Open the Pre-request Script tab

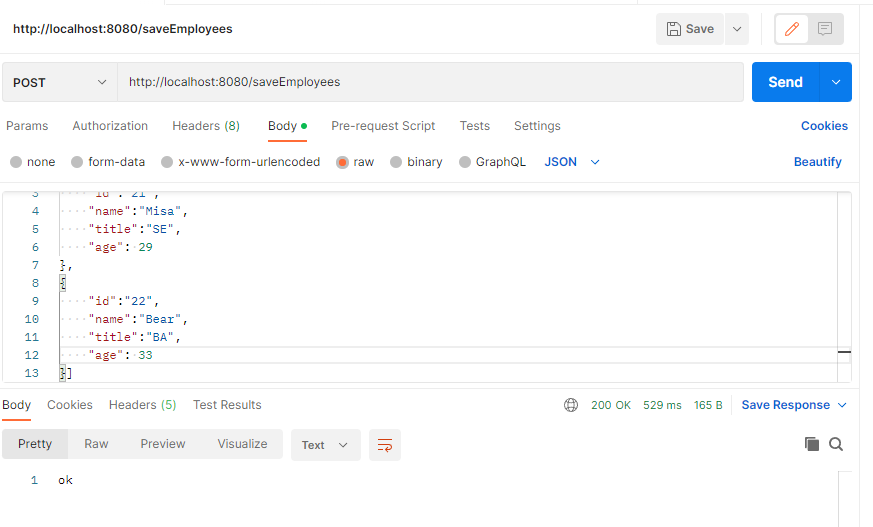coord(383,126)
